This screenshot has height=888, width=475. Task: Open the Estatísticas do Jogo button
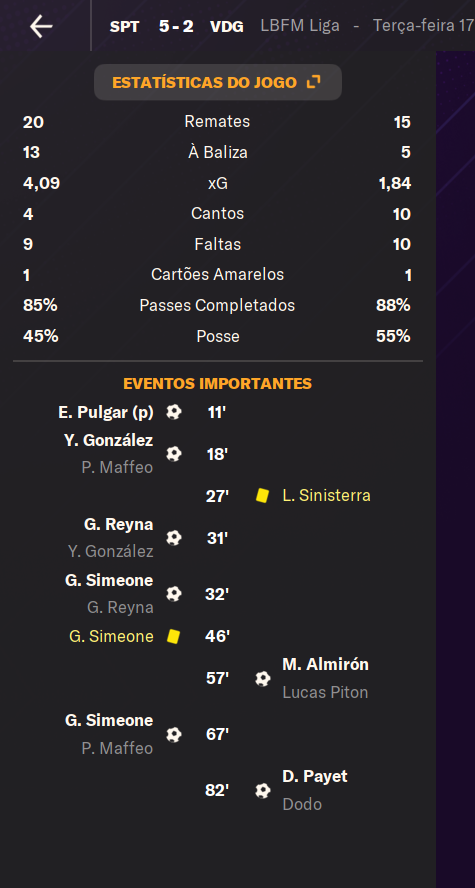(x=218, y=82)
